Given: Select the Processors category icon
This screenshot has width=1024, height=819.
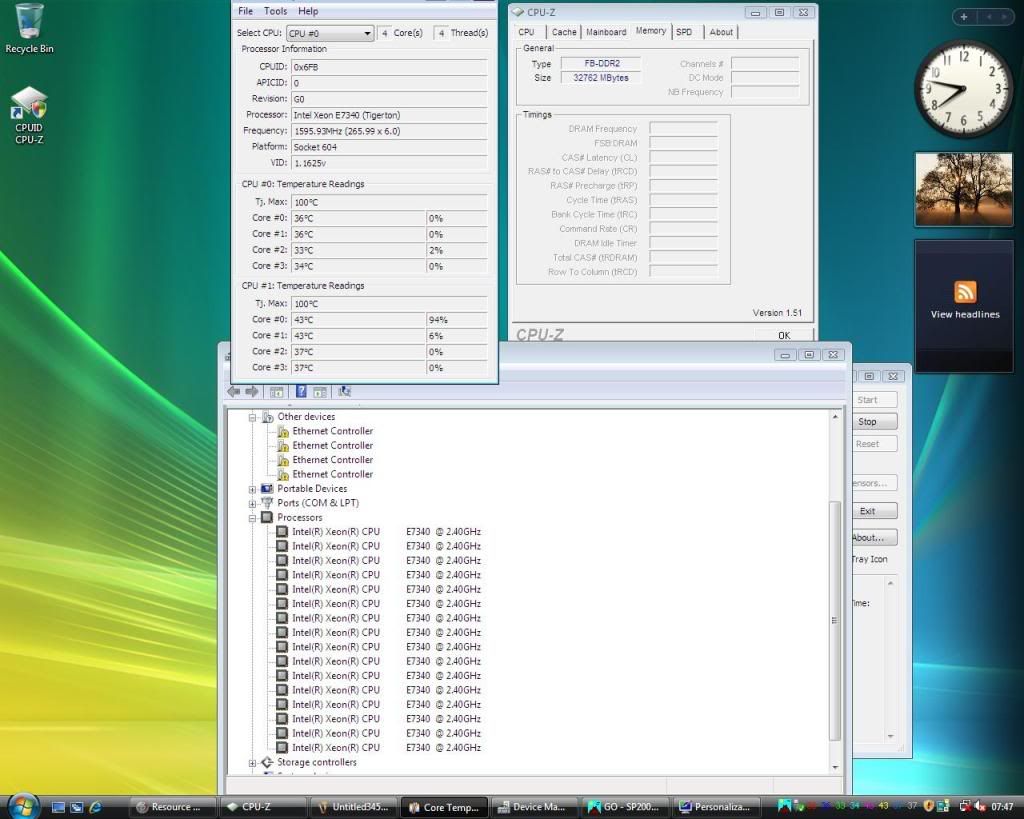Looking at the screenshot, I should 267,517.
